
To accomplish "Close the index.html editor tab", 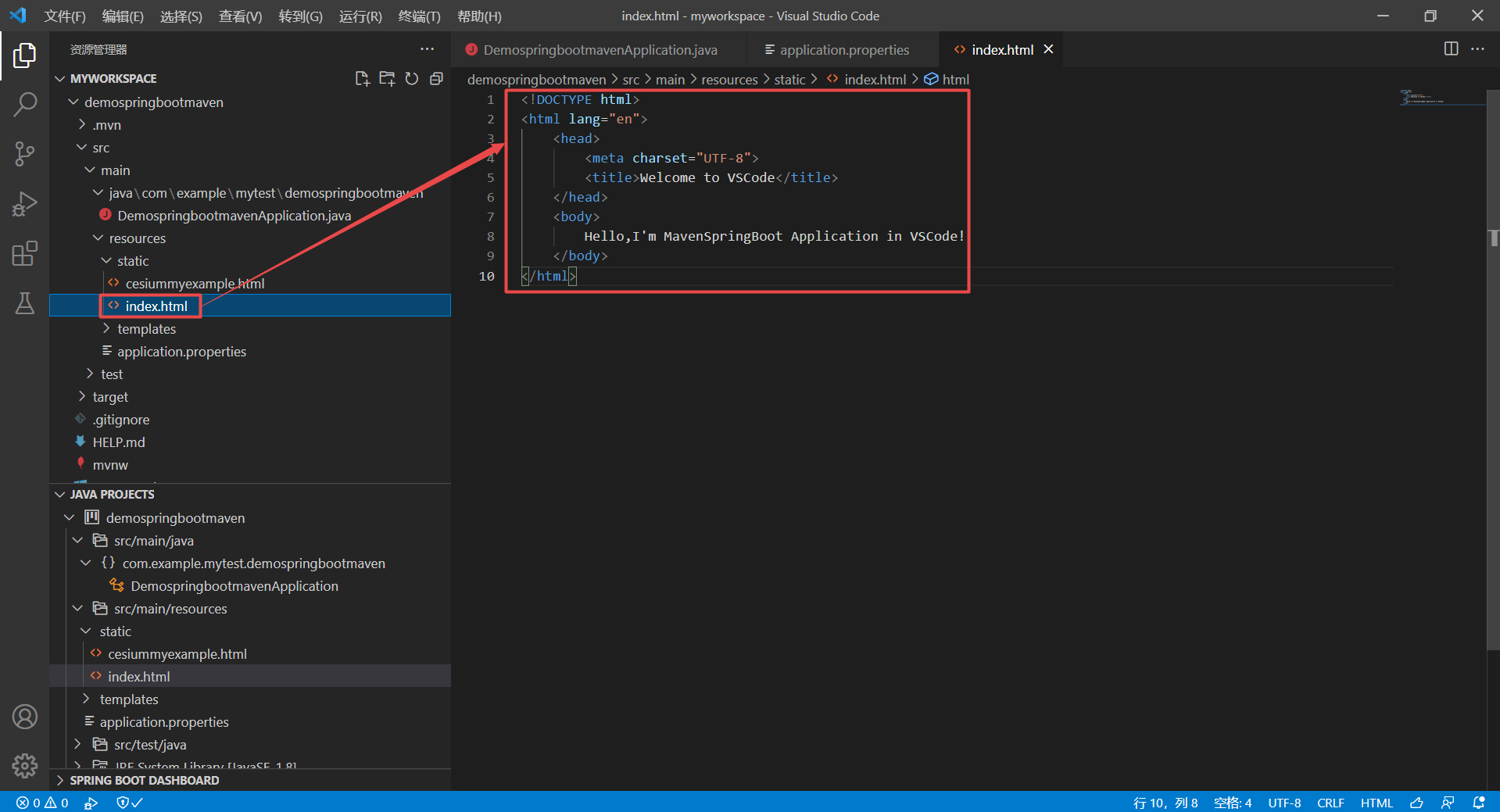I will [x=1048, y=49].
